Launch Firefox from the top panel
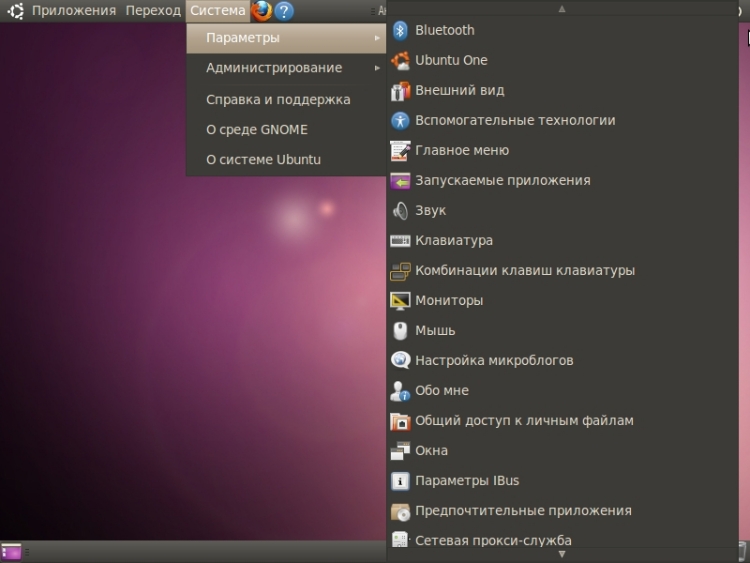This screenshot has height=563, width=750. coord(262,11)
